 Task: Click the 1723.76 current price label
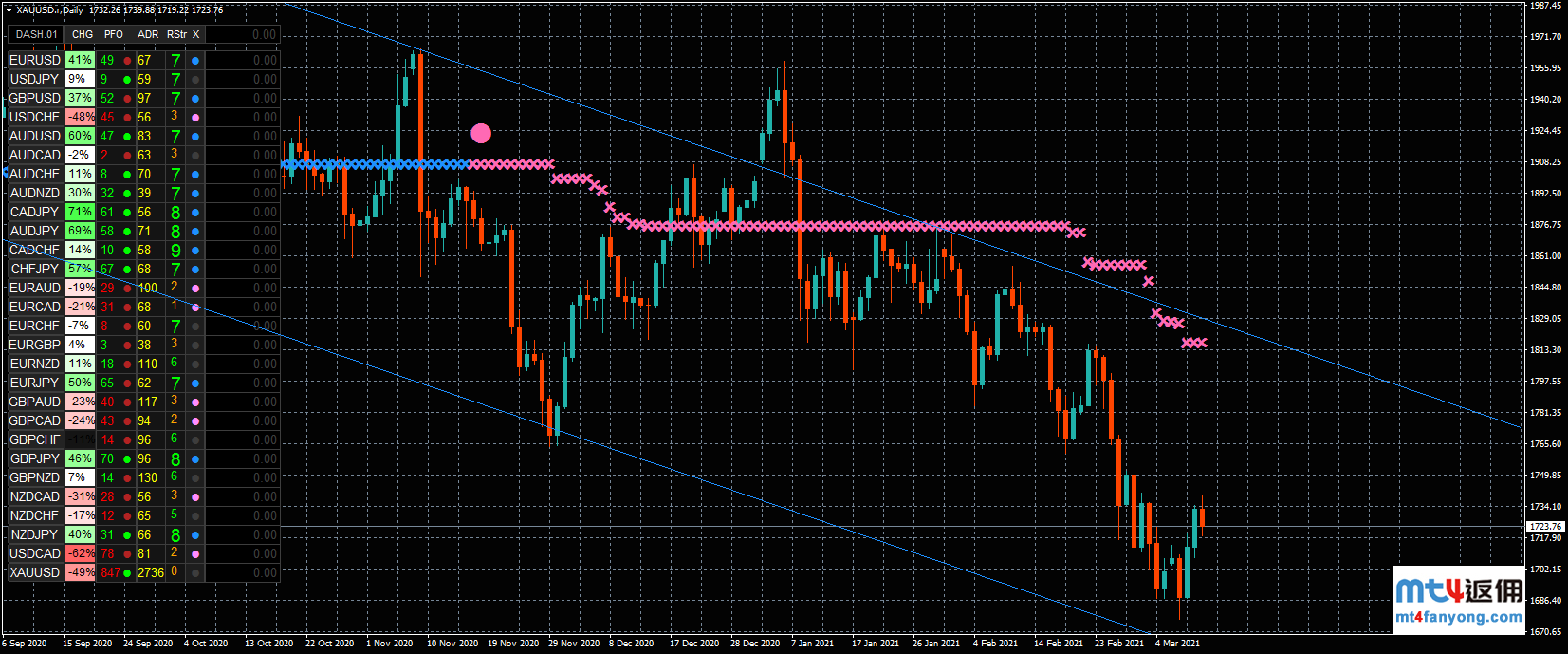1544,526
